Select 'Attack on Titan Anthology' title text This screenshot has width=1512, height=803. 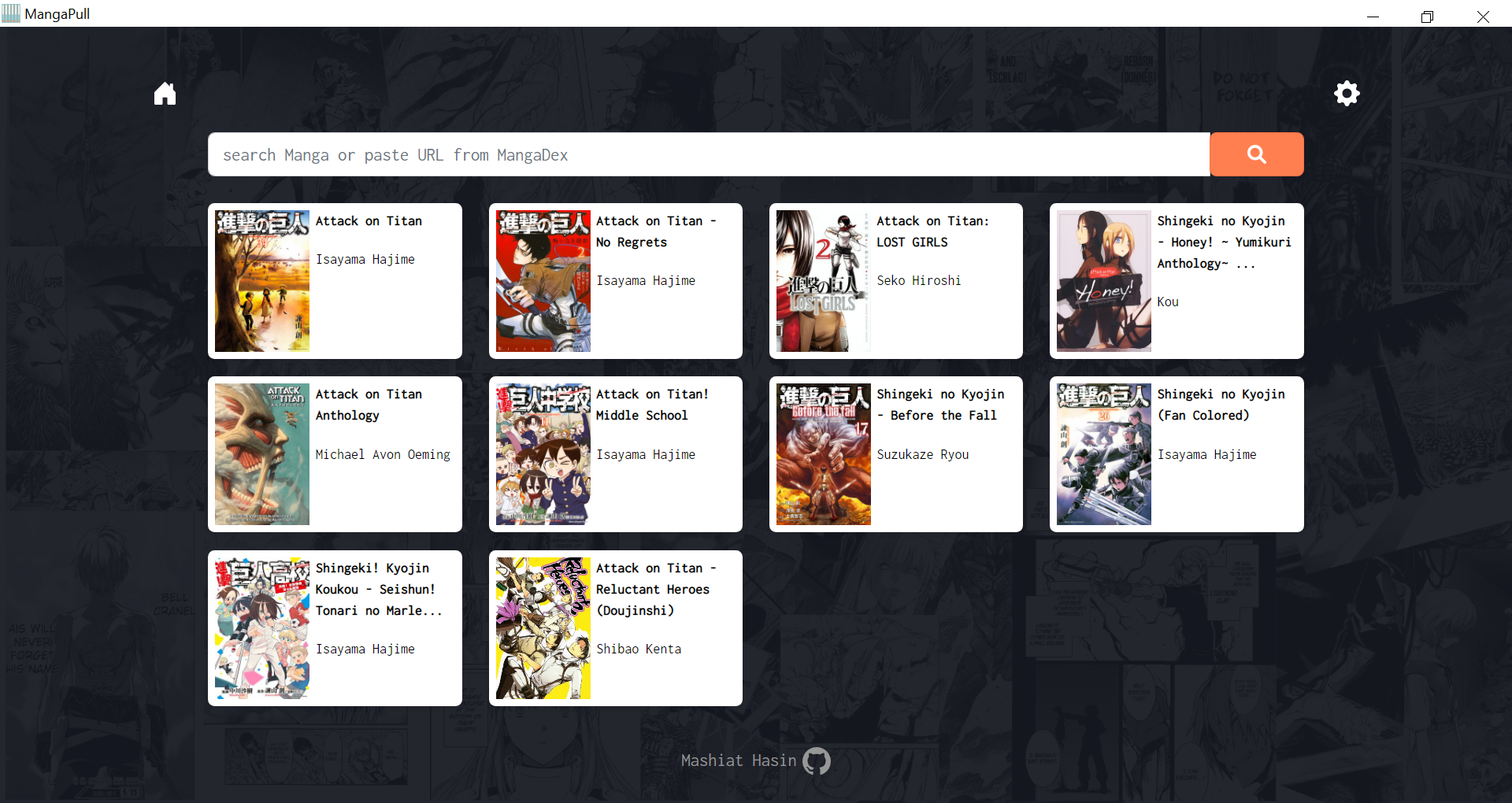tap(369, 405)
